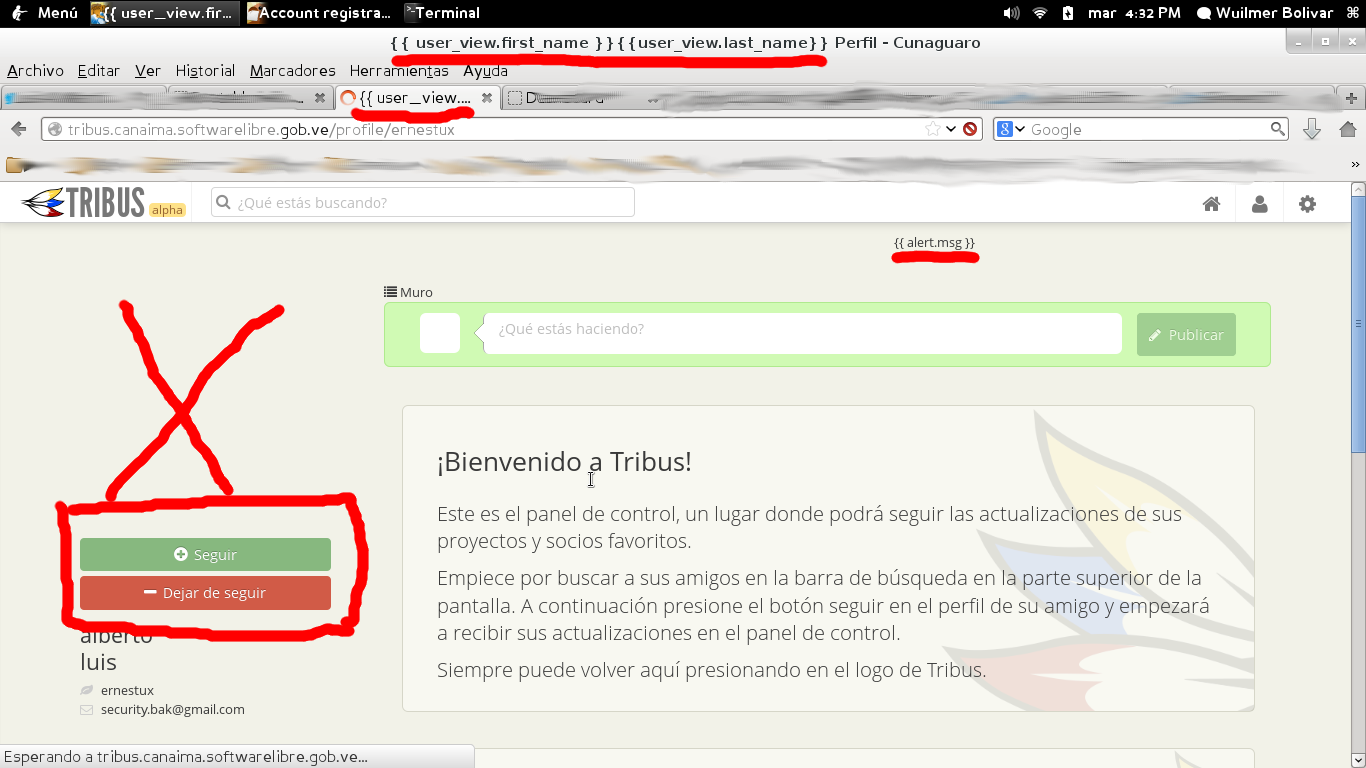The image size is (1366, 768).
Task: Click the avatar thumbnail beside post field
Action: pos(440,333)
